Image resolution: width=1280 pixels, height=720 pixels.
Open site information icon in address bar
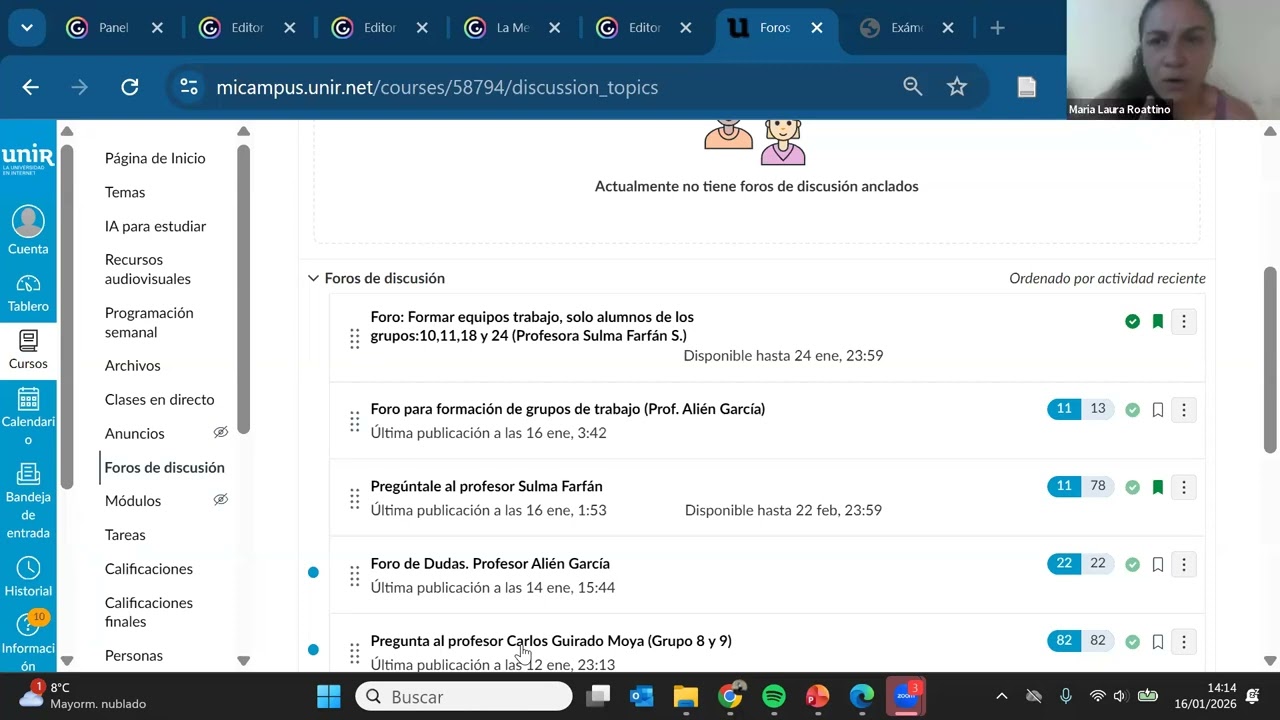coord(189,87)
